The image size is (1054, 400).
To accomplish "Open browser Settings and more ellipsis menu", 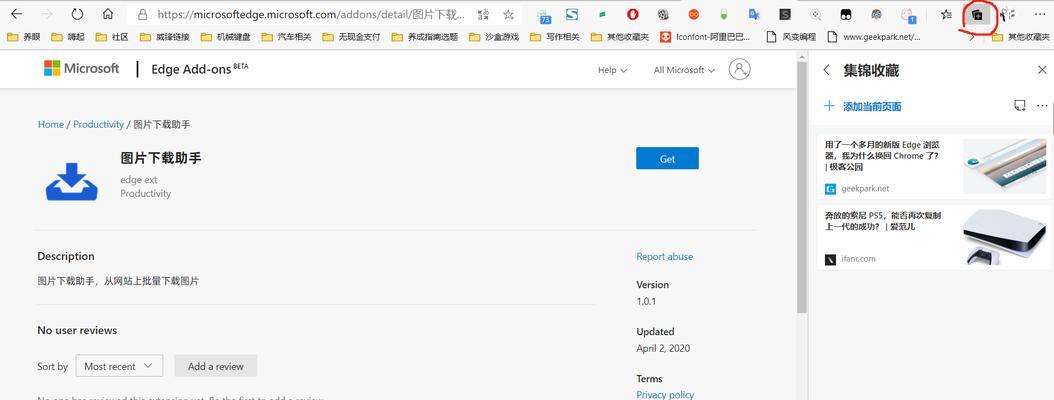I will tap(1039, 14).
